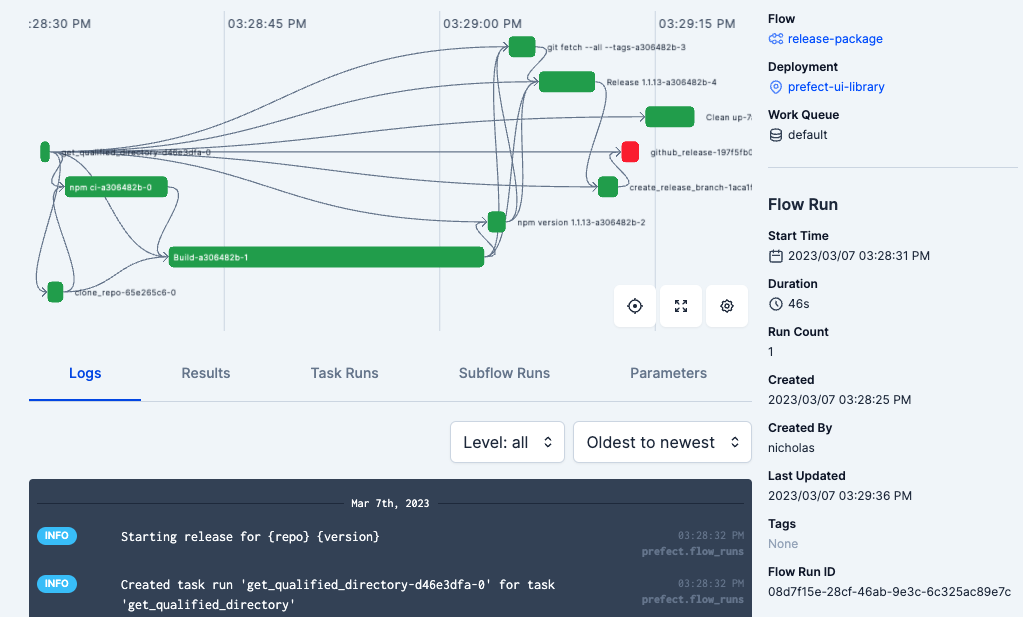
Task: Click the clock icon next to 46s duration
Action: 776,304
